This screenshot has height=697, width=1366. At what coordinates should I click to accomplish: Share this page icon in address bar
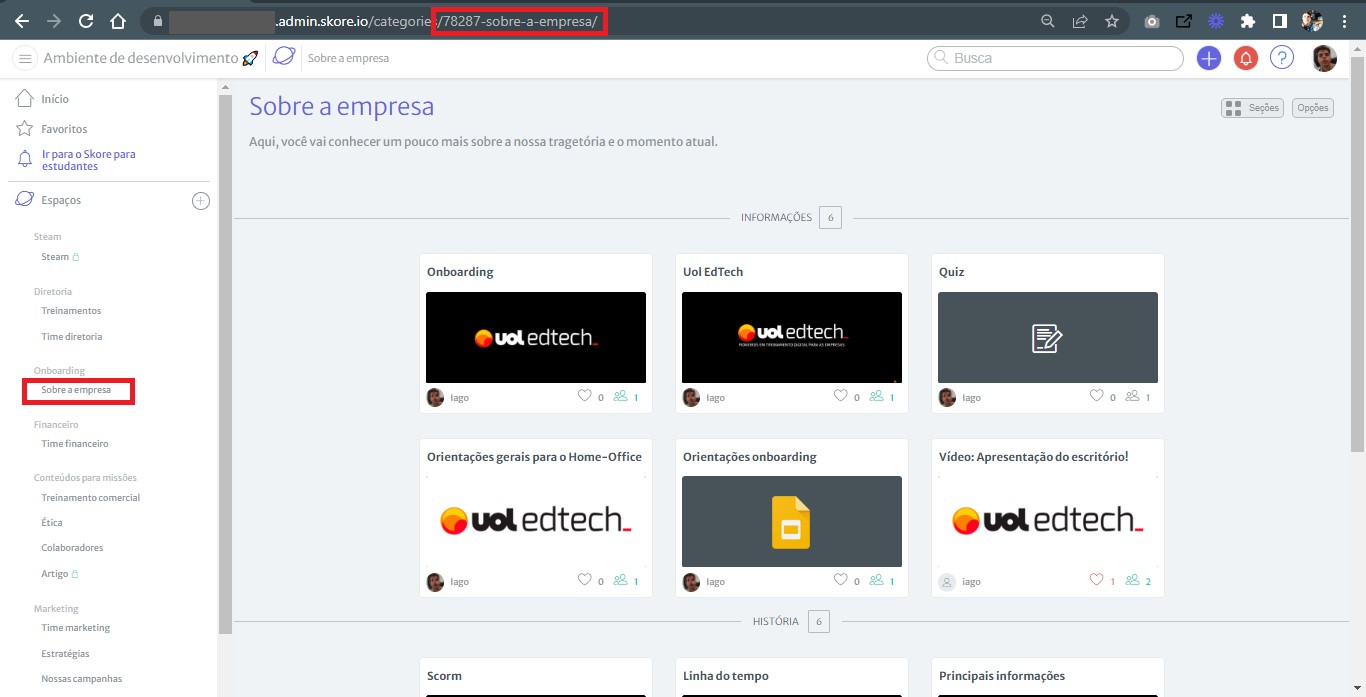coord(1080,21)
